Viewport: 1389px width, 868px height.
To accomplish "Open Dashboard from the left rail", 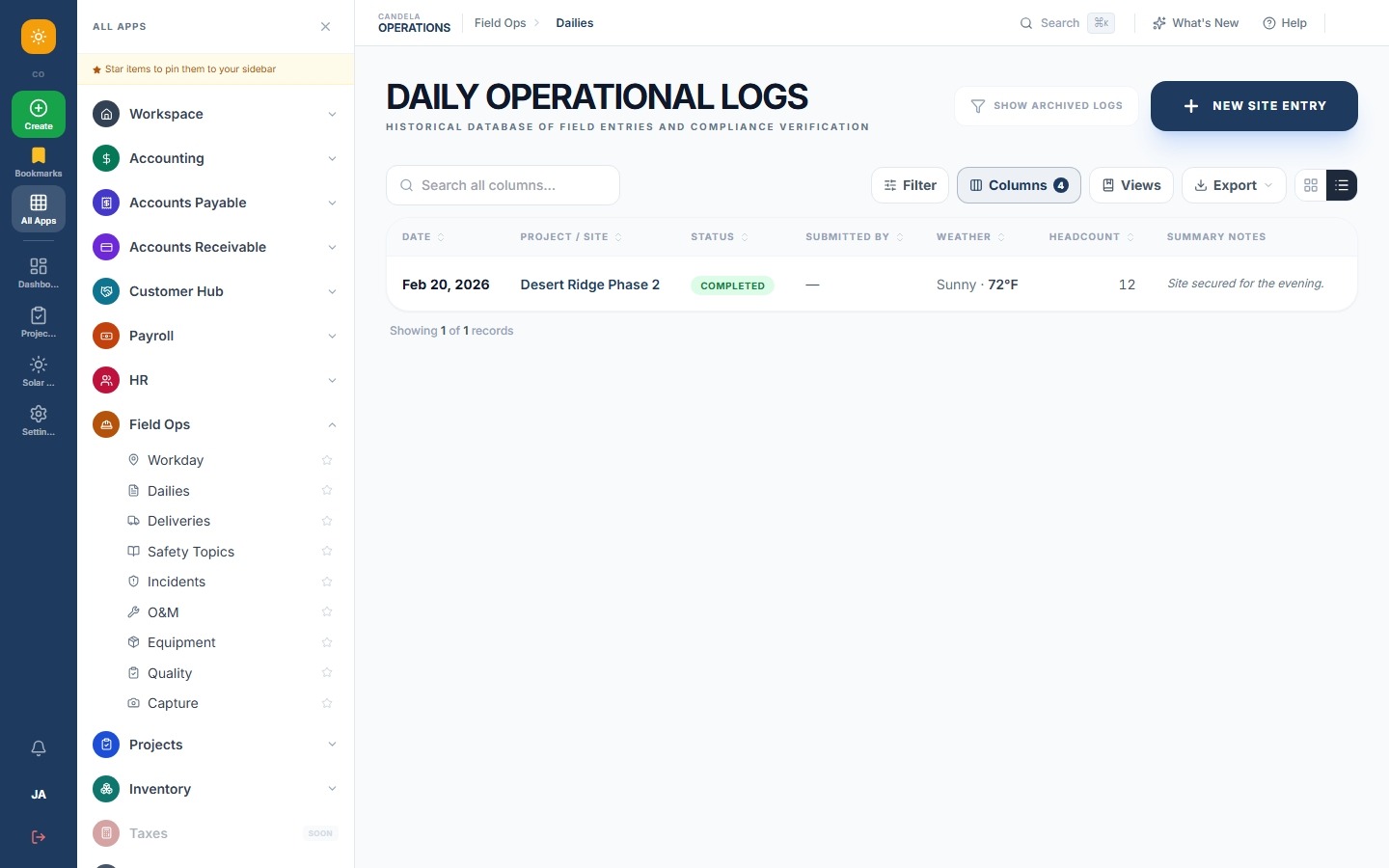I will pos(39,273).
